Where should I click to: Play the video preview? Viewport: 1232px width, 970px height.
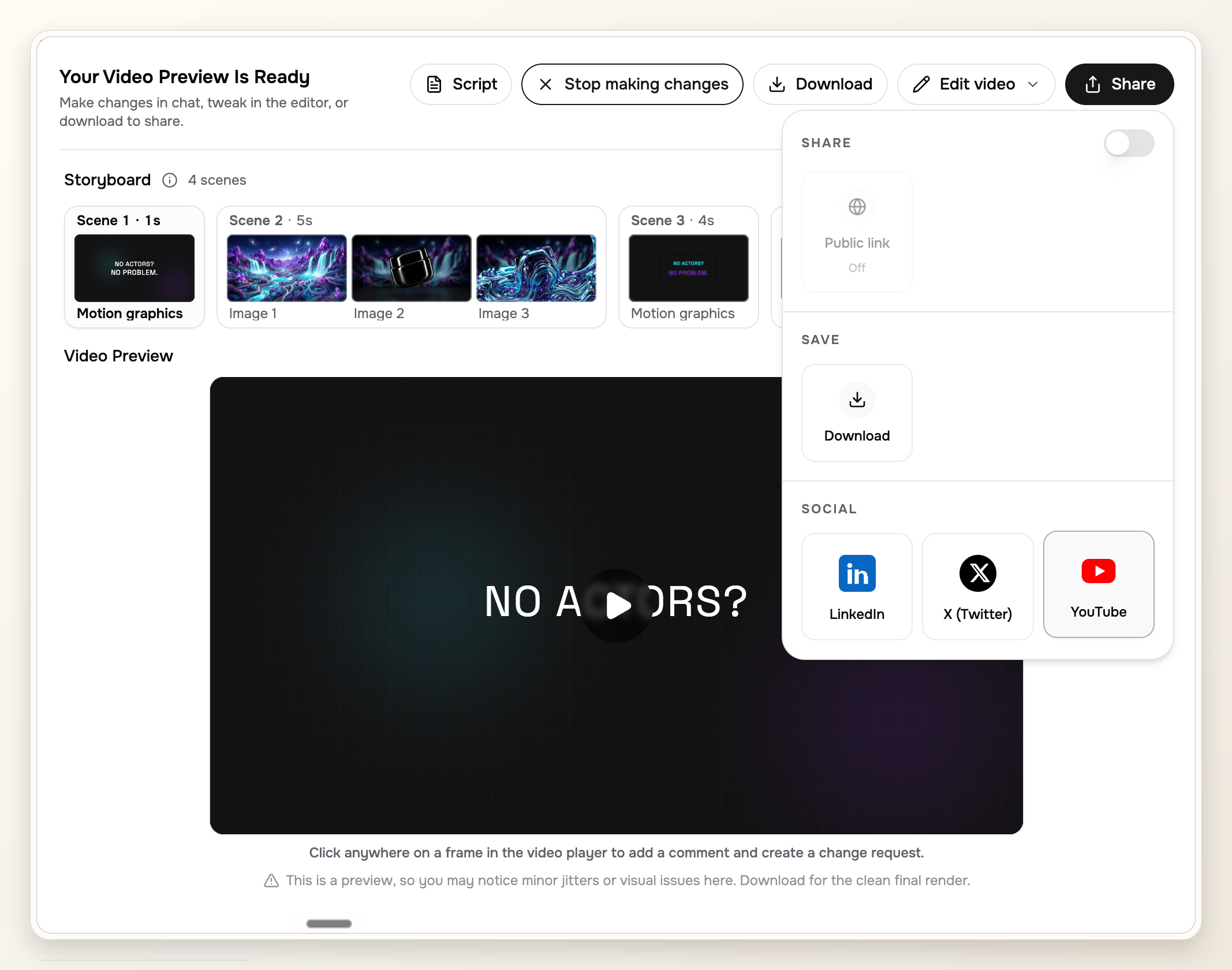coord(617,605)
